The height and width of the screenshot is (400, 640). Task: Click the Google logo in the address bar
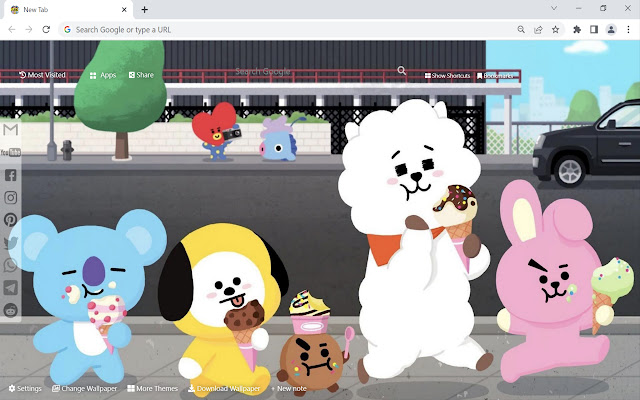tap(67, 29)
